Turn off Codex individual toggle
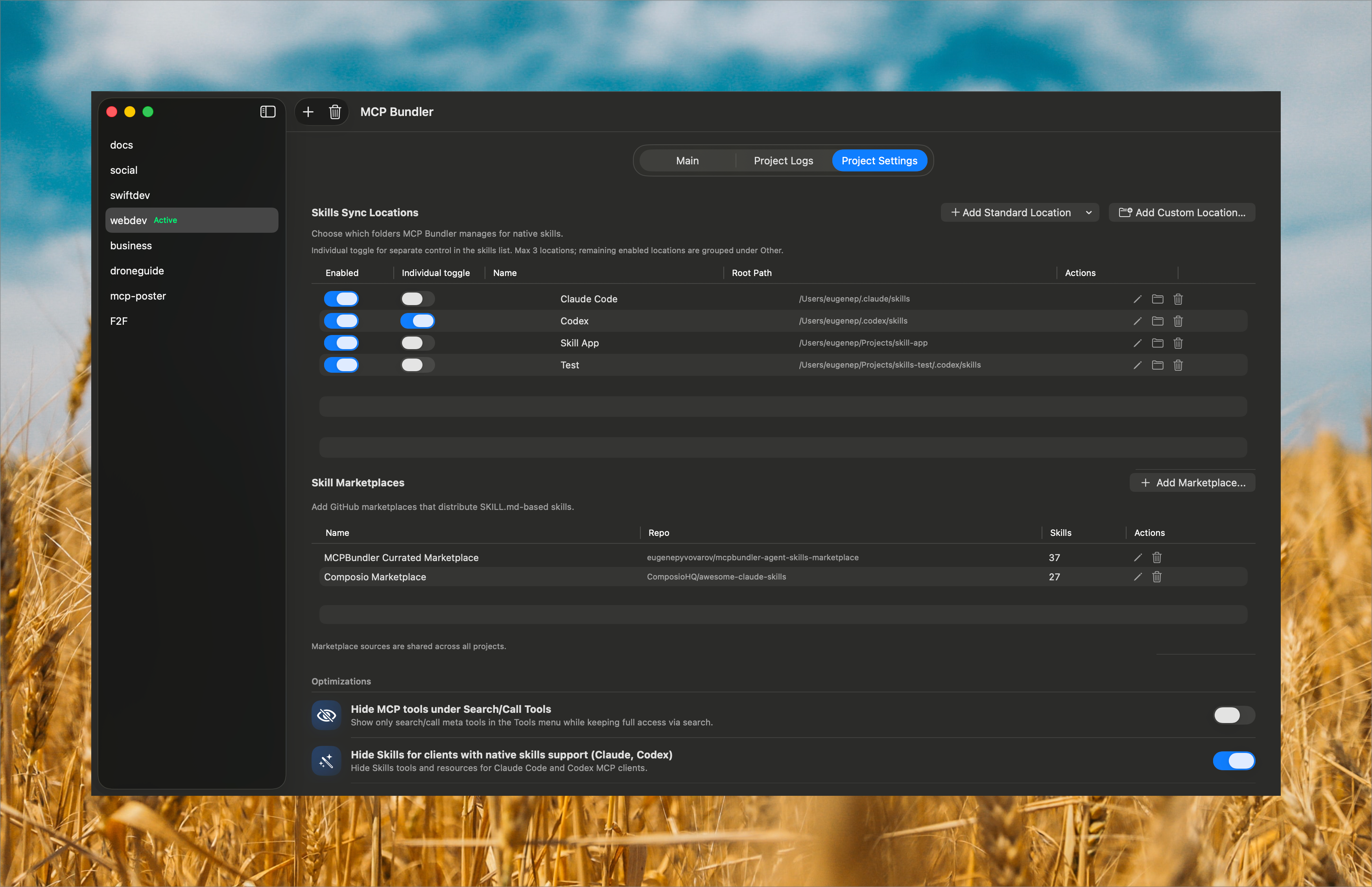1372x887 pixels. click(x=418, y=321)
